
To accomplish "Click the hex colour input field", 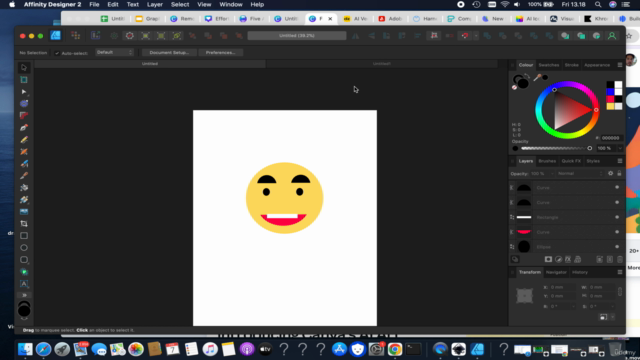I will click(611, 138).
